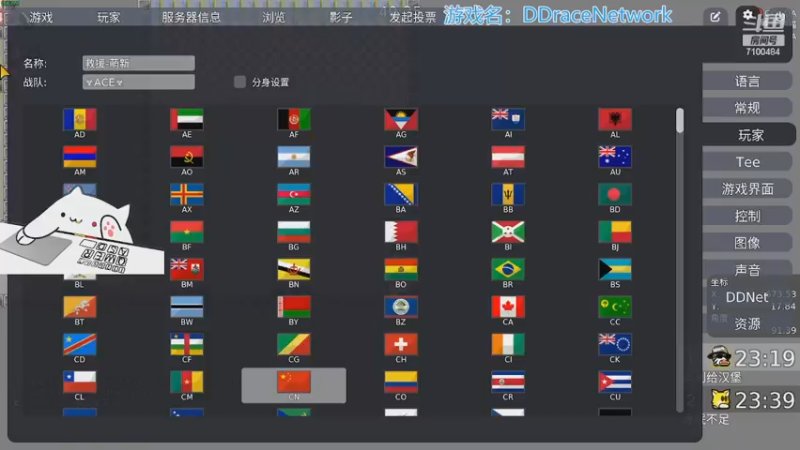800x450 pixels.
Task: Select the BG Bulgaria flag
Action: click(294, 232)
